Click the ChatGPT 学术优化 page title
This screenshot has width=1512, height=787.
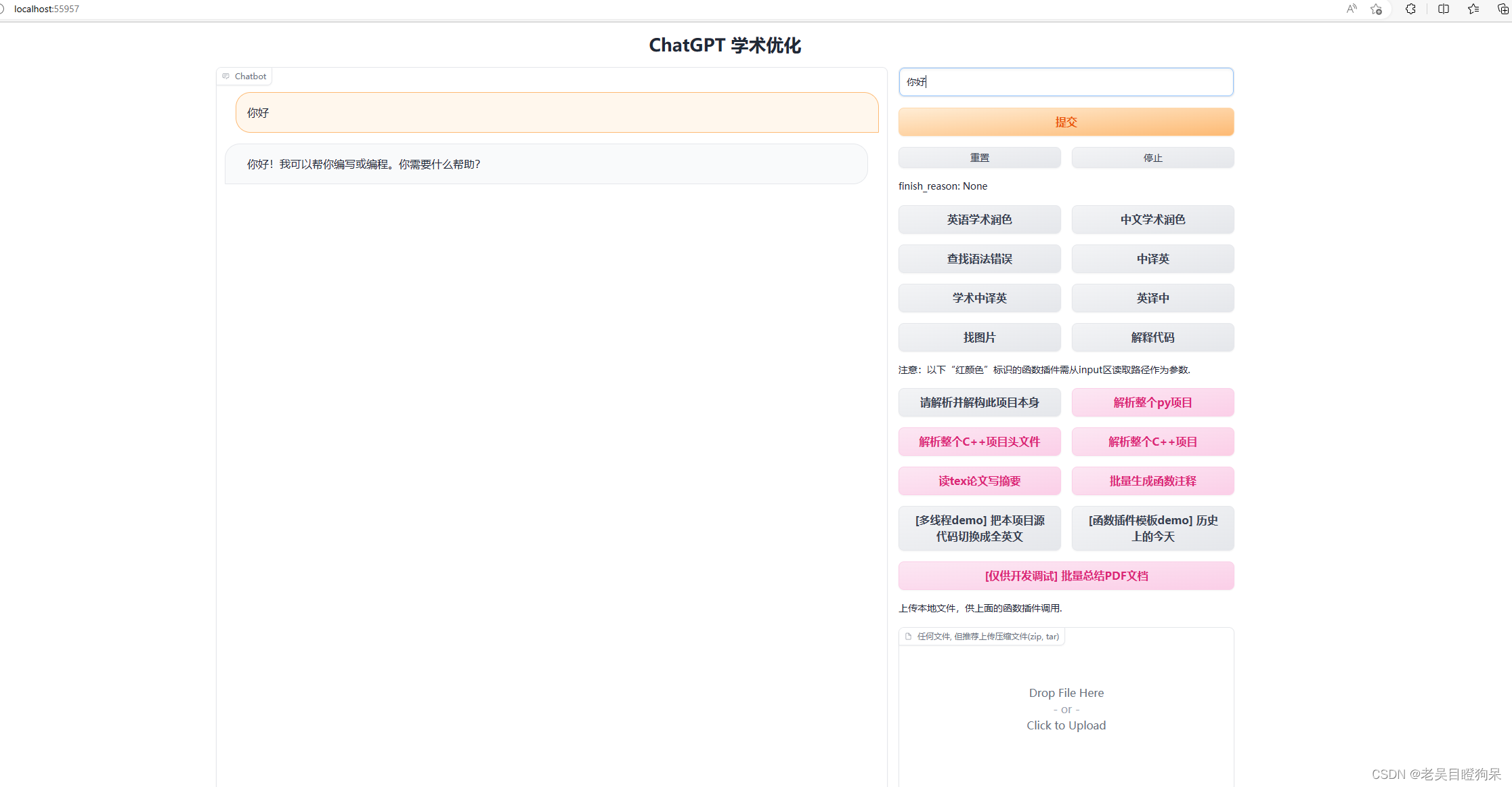pyautogui.click(x=725, y=45)
